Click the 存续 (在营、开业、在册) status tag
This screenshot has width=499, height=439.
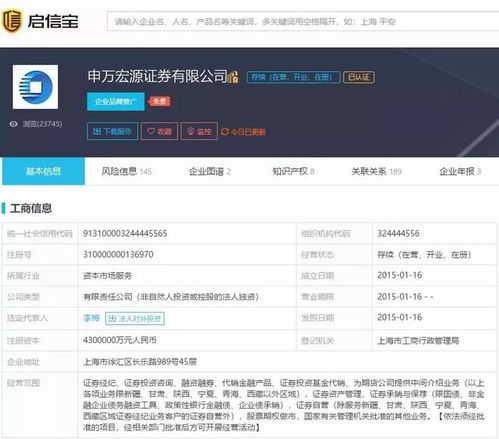[293, 77]
